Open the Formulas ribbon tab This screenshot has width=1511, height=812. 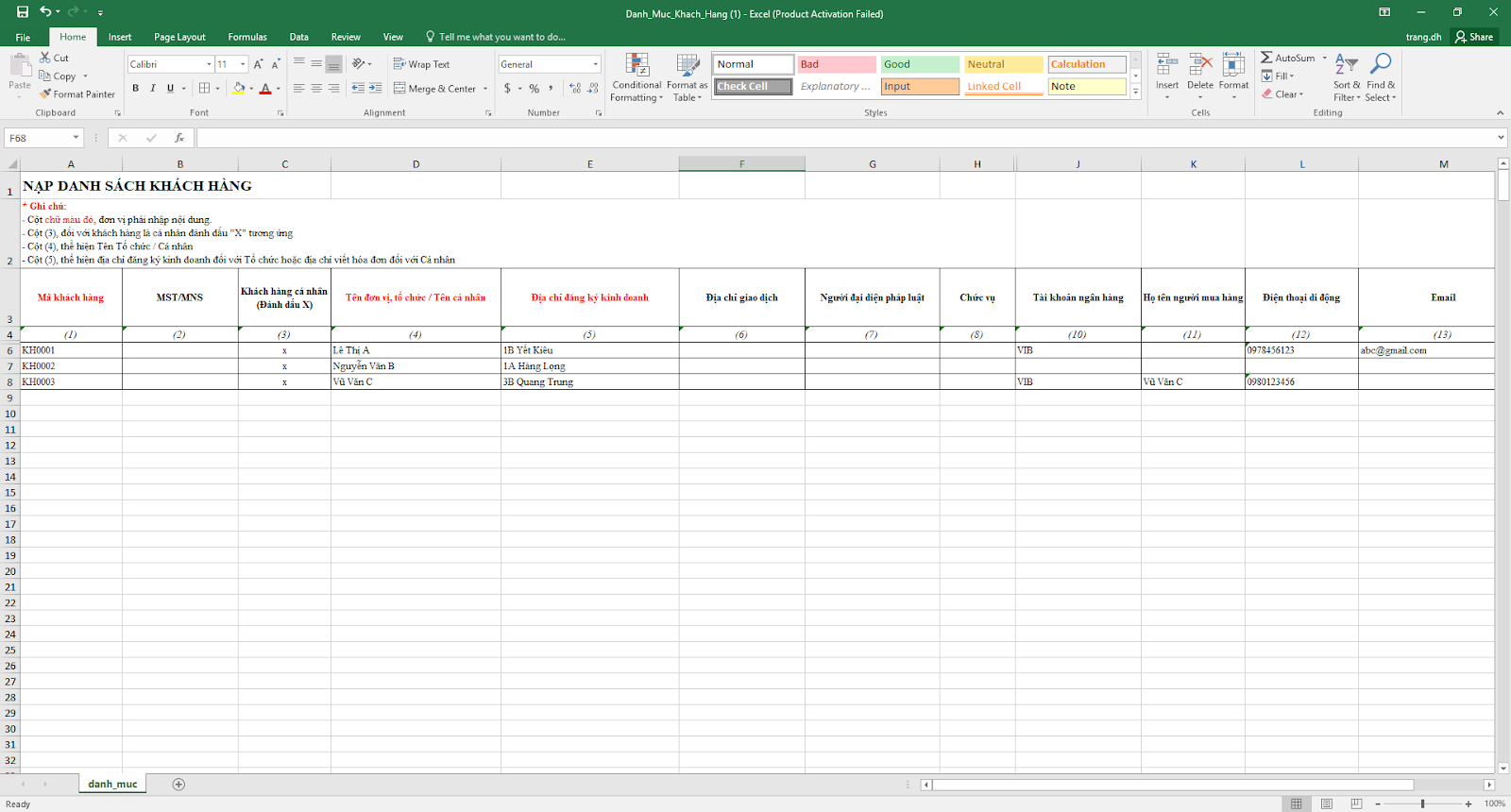tap(247, 37)
